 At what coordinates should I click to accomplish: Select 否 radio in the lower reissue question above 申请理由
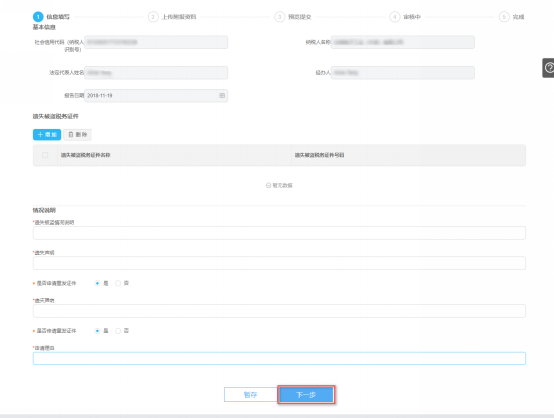pos(118,331)
